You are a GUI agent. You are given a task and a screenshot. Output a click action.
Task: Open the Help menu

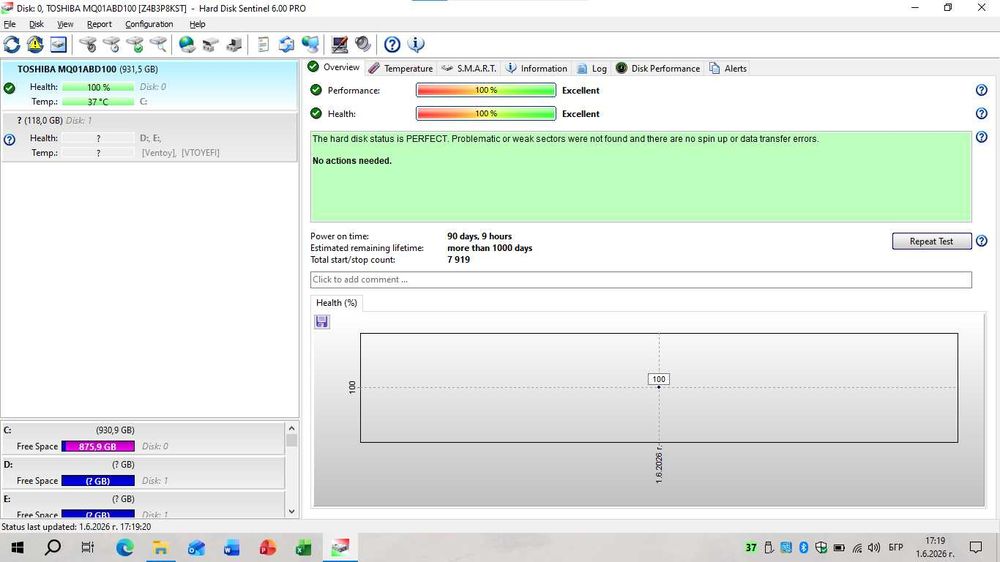(x=197, y=24)
